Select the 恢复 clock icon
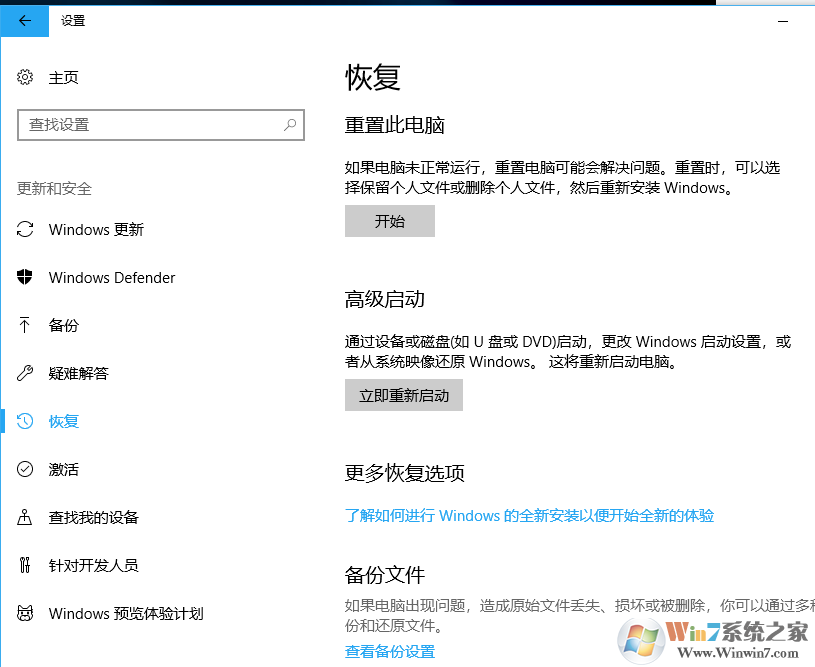Screen dimensions: 815x667 click(x=24, y=421)
